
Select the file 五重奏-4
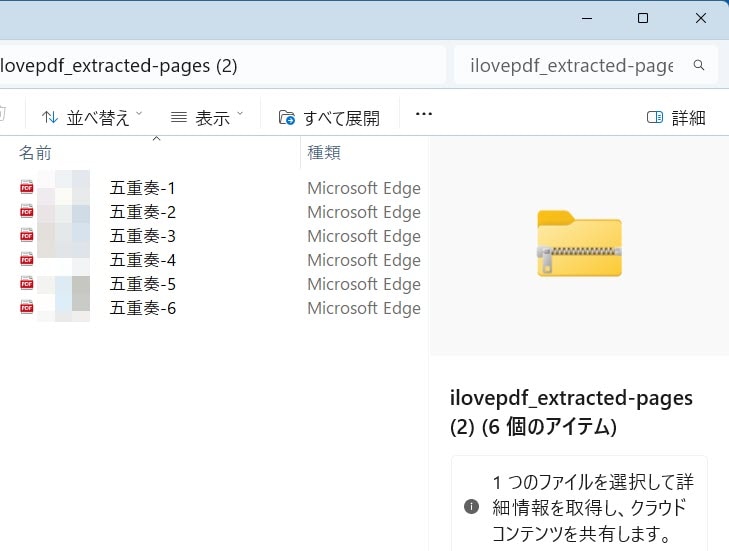pos(143,260)
